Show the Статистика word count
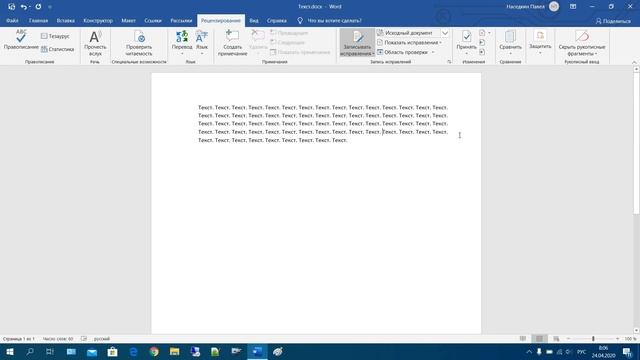The image size is (640, 360). 58,49
